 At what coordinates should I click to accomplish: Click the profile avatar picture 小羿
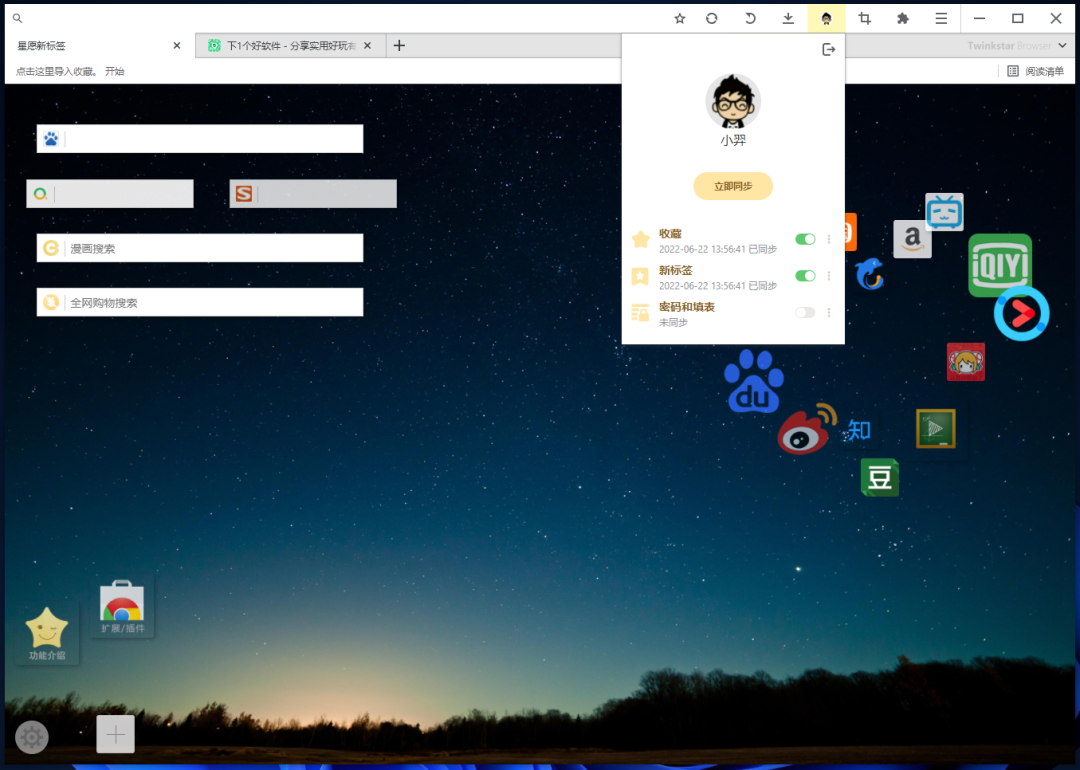733,102
